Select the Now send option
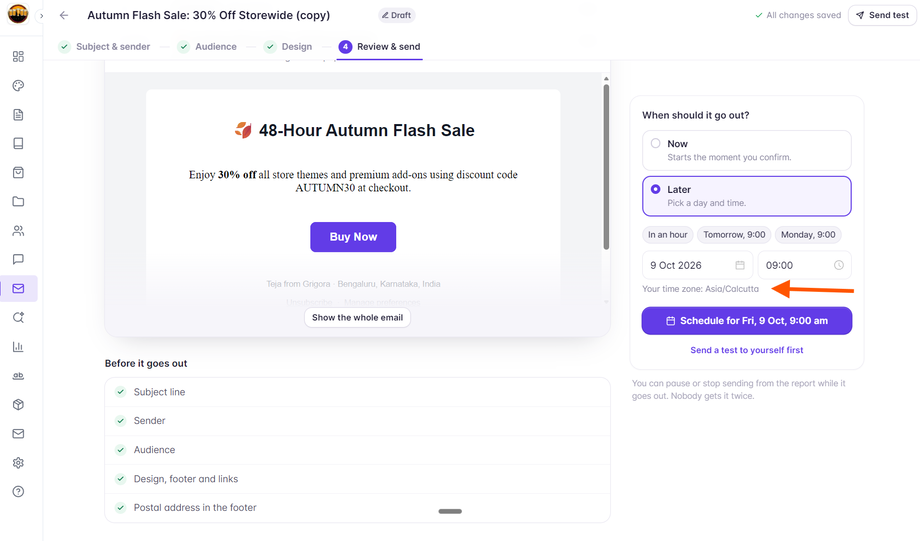Screen dimensions: 920x541 [x=746, y=150]
